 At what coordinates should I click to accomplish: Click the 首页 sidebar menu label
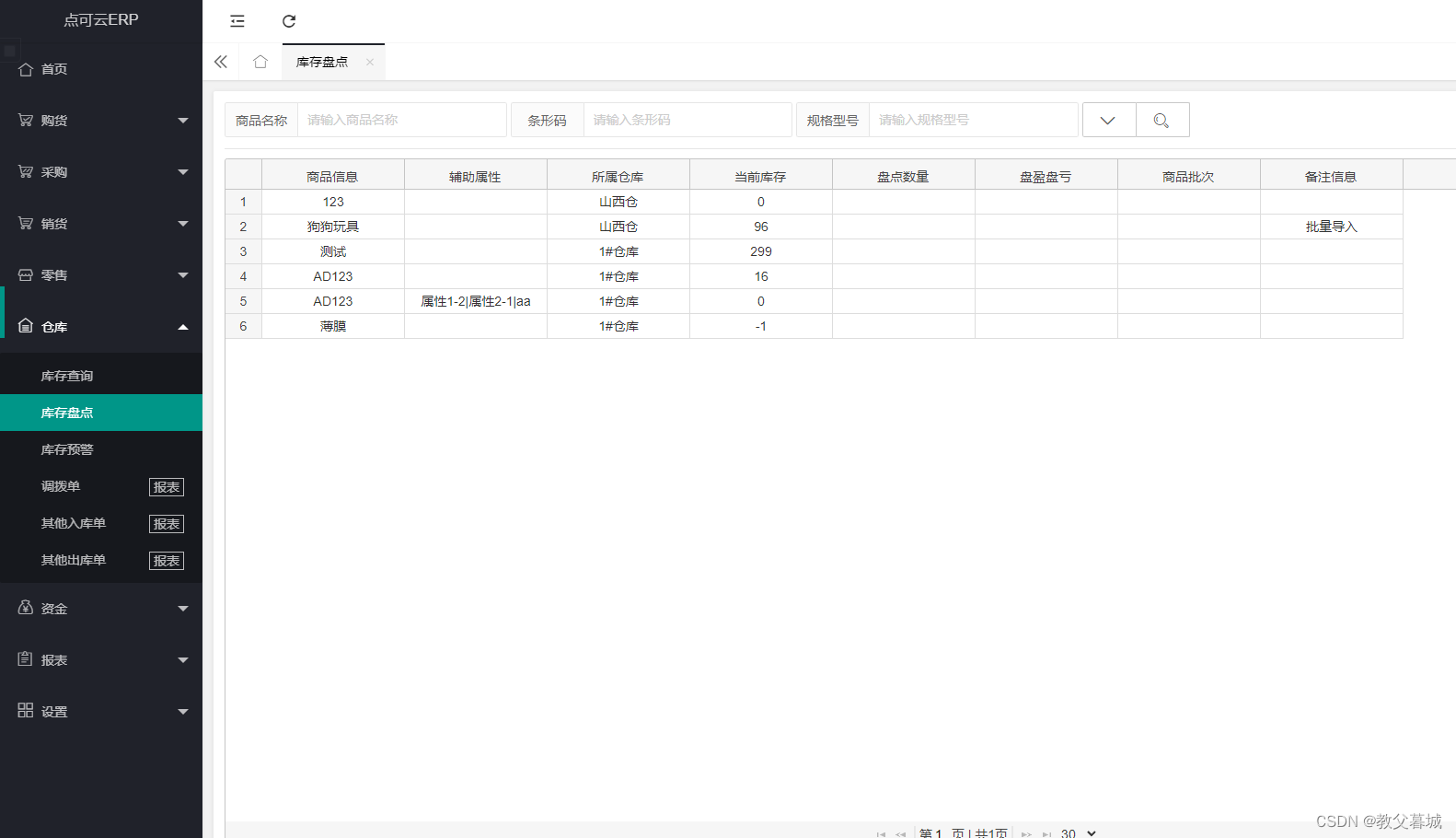[x=54, y=69]
